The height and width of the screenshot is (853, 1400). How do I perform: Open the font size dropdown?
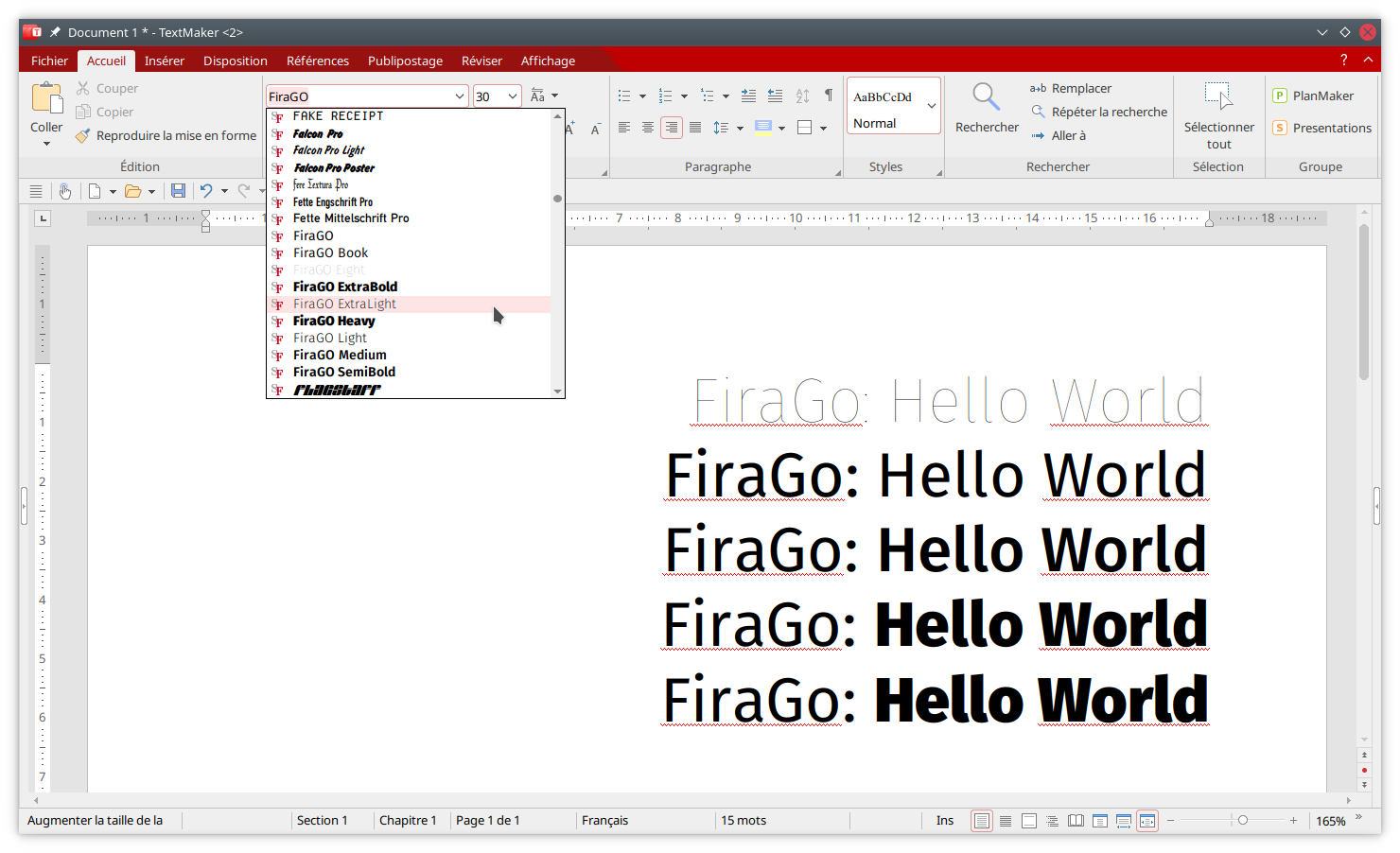[513, 96]
